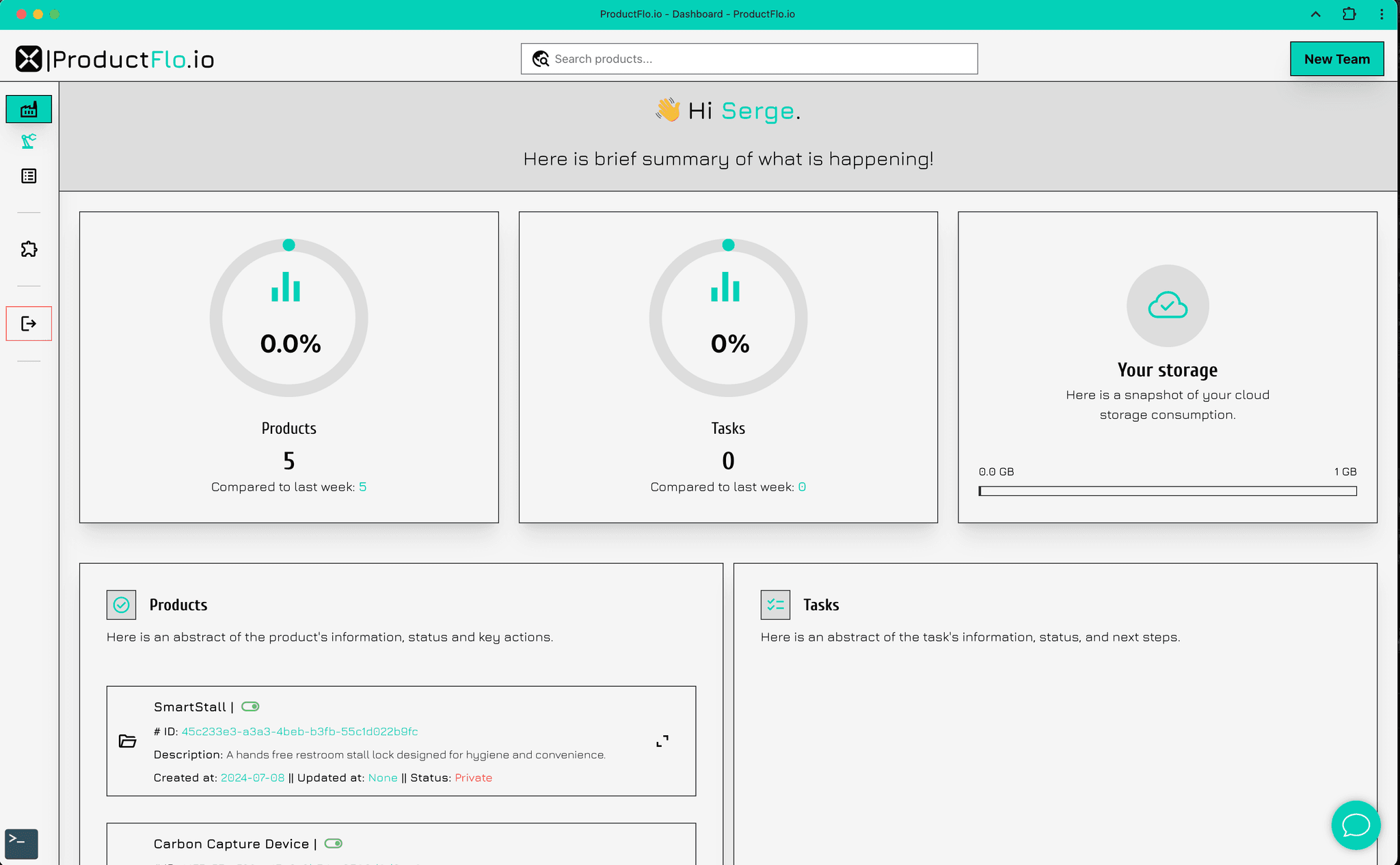
Task: Focus the Search products field
Action: point(749,59)
